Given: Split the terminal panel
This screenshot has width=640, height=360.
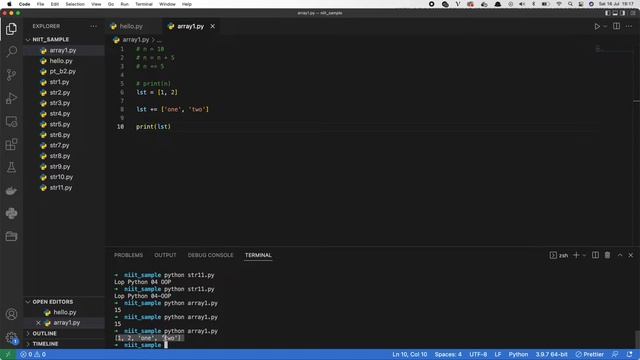Looking at the screenshot, I should [x=596, y=255].
